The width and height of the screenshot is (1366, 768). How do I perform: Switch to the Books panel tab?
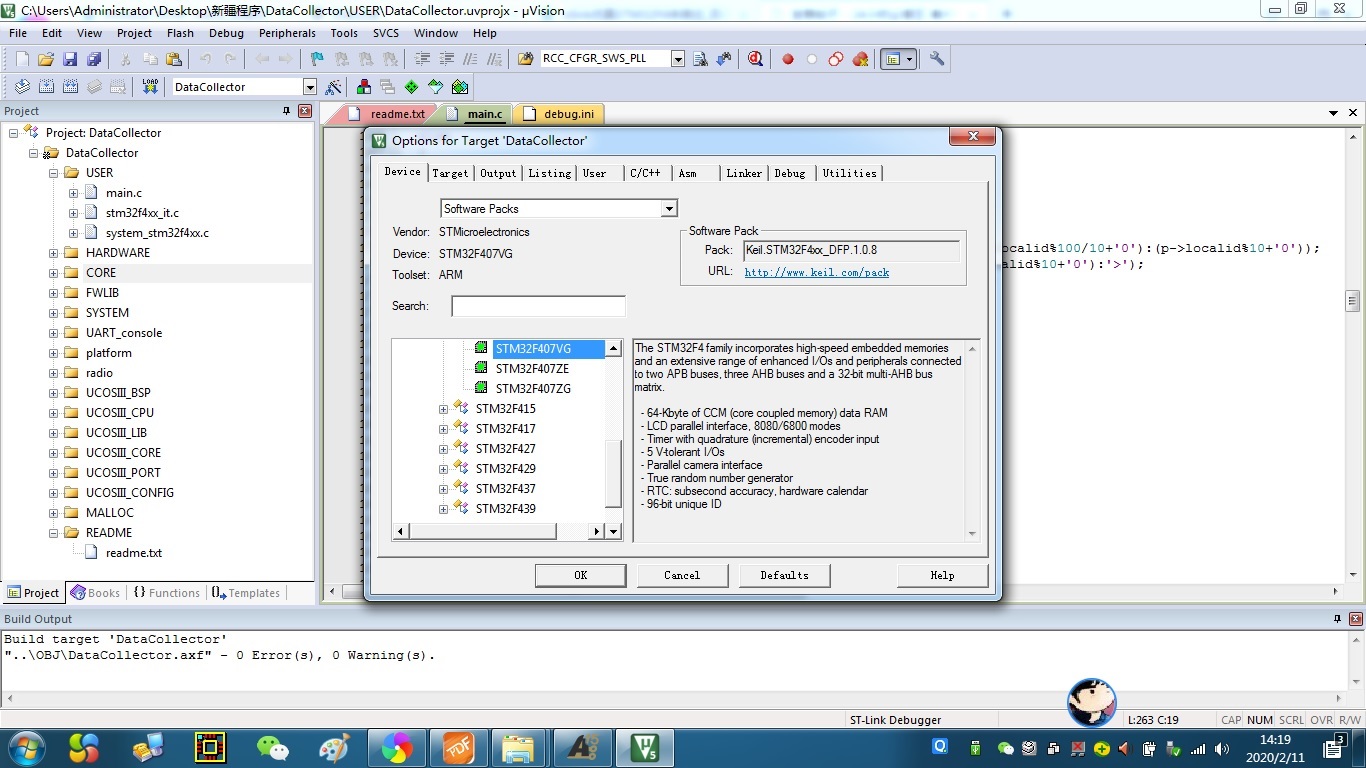pos(96,593)
